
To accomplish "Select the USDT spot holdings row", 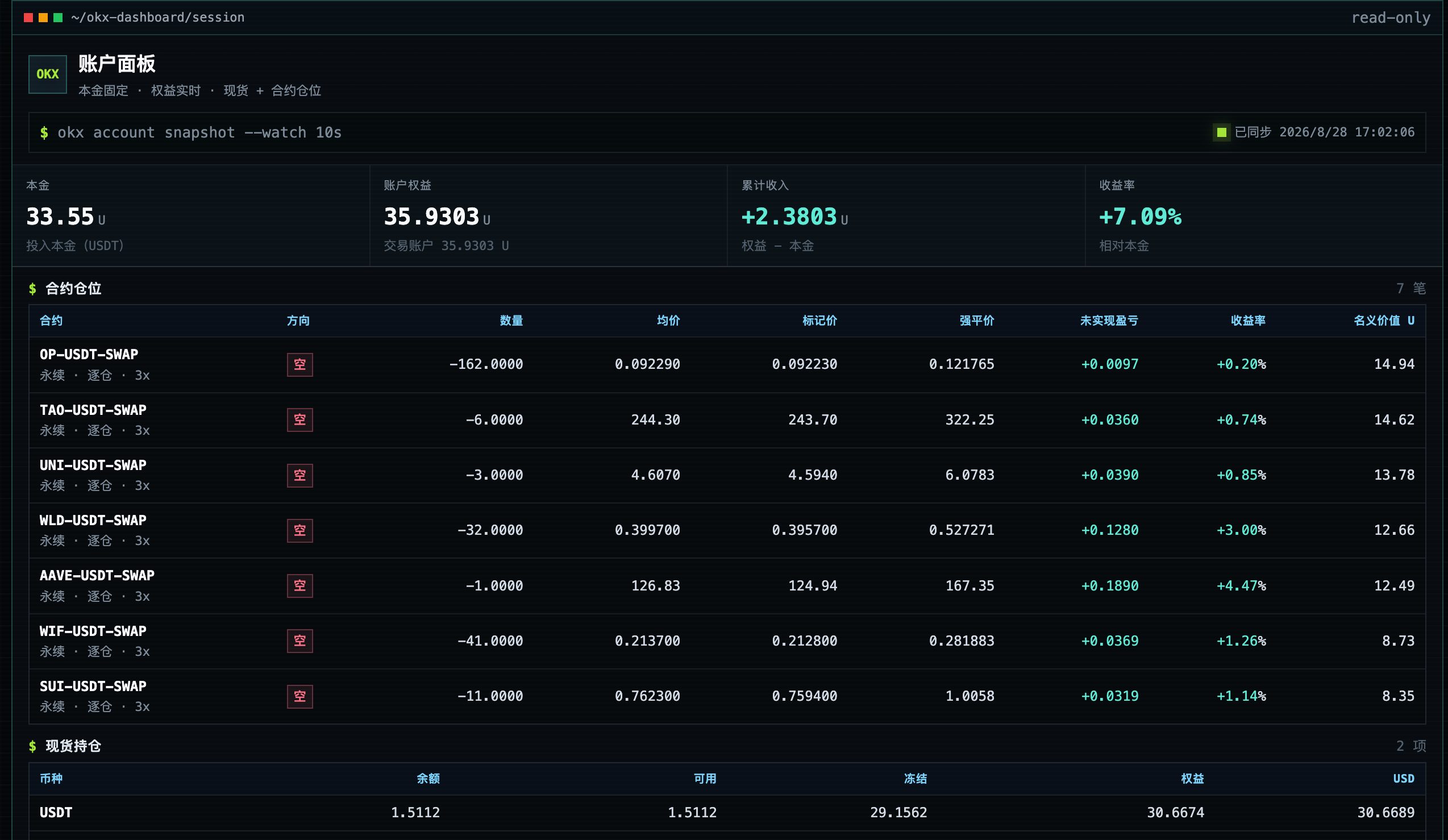I will pos(727,813).
